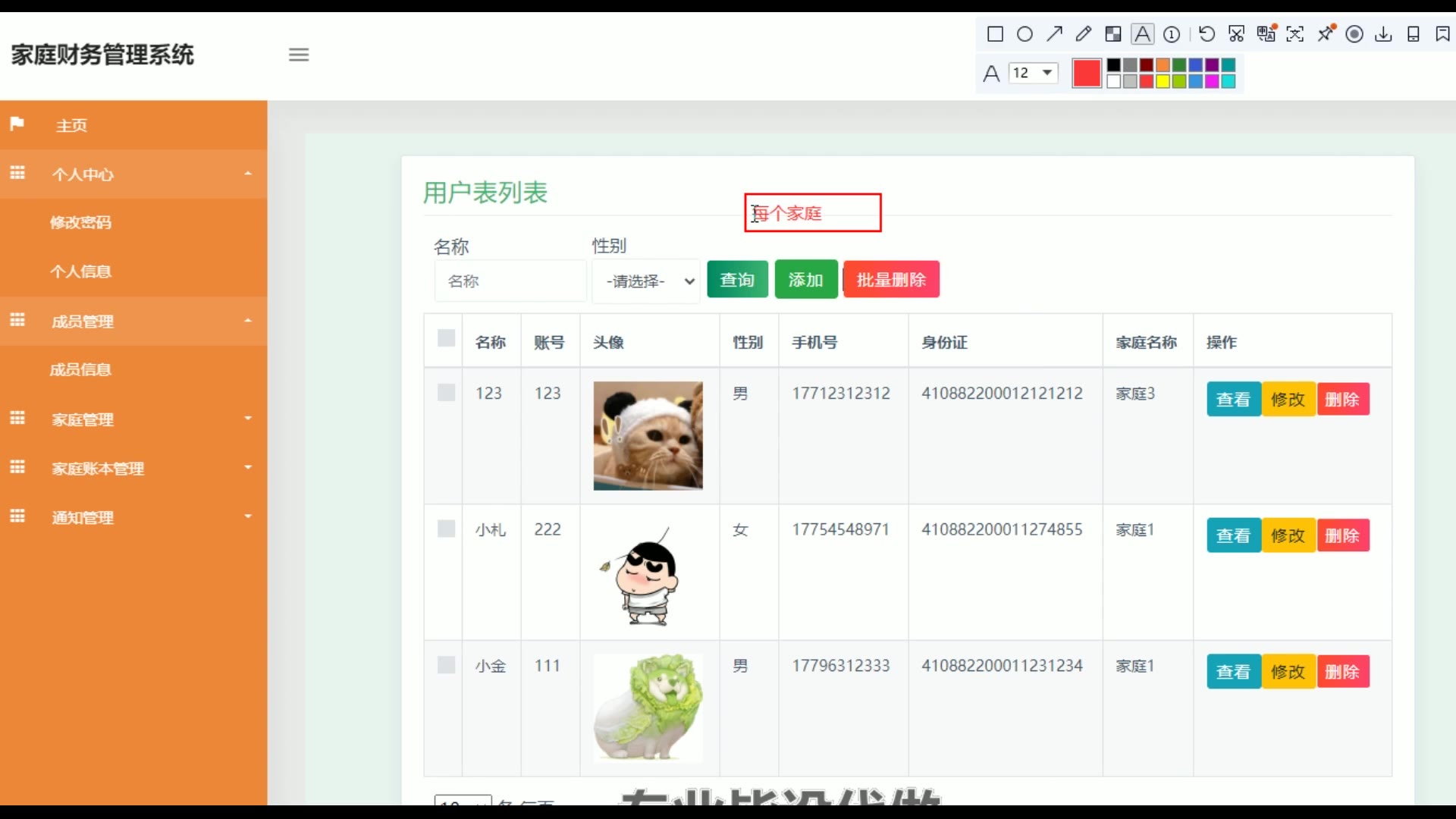Click the OCR text recognition icon

tap(1295, 34)
